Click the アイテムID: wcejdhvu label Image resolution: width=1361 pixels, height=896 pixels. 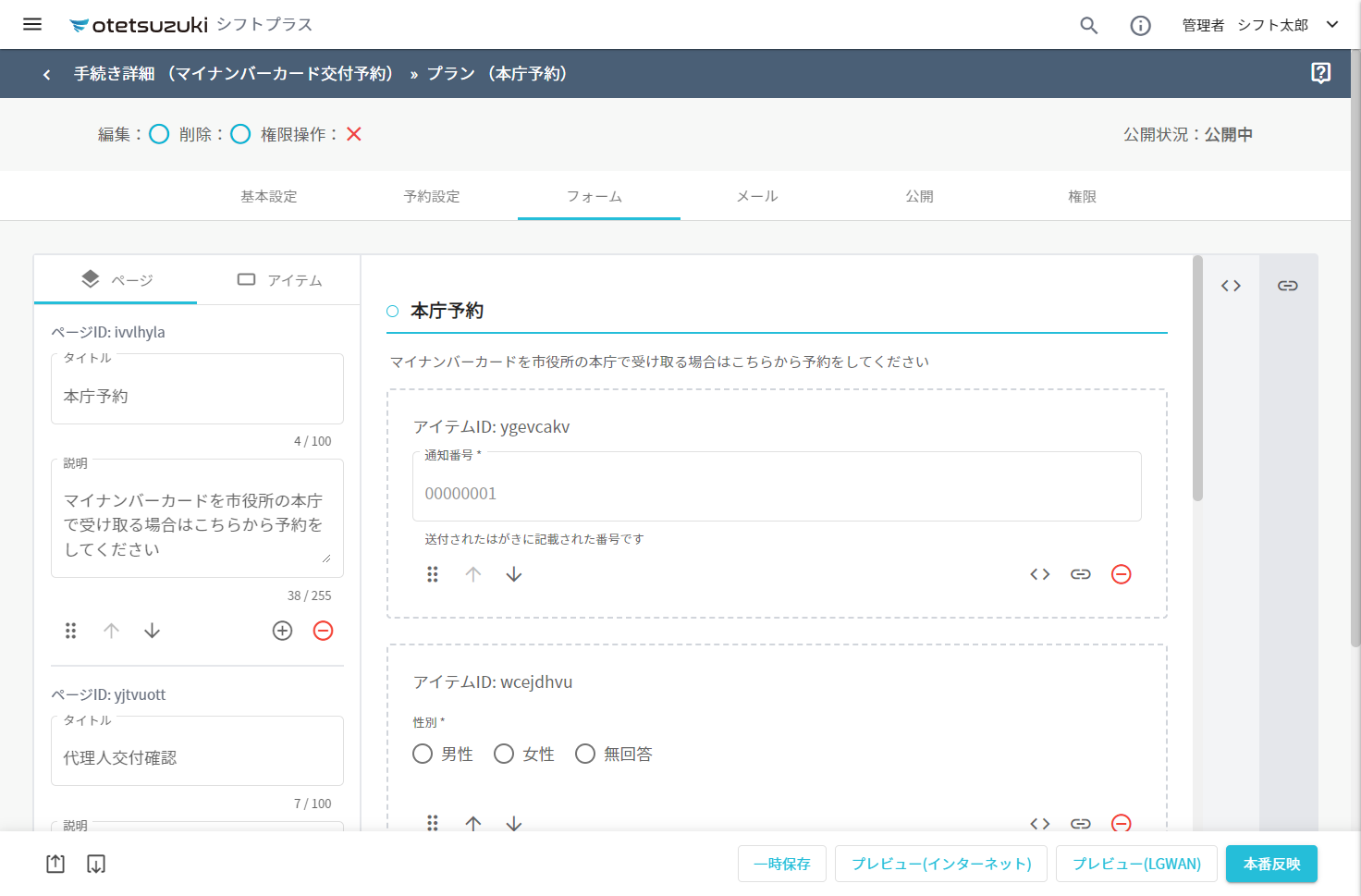click(493, 682)
